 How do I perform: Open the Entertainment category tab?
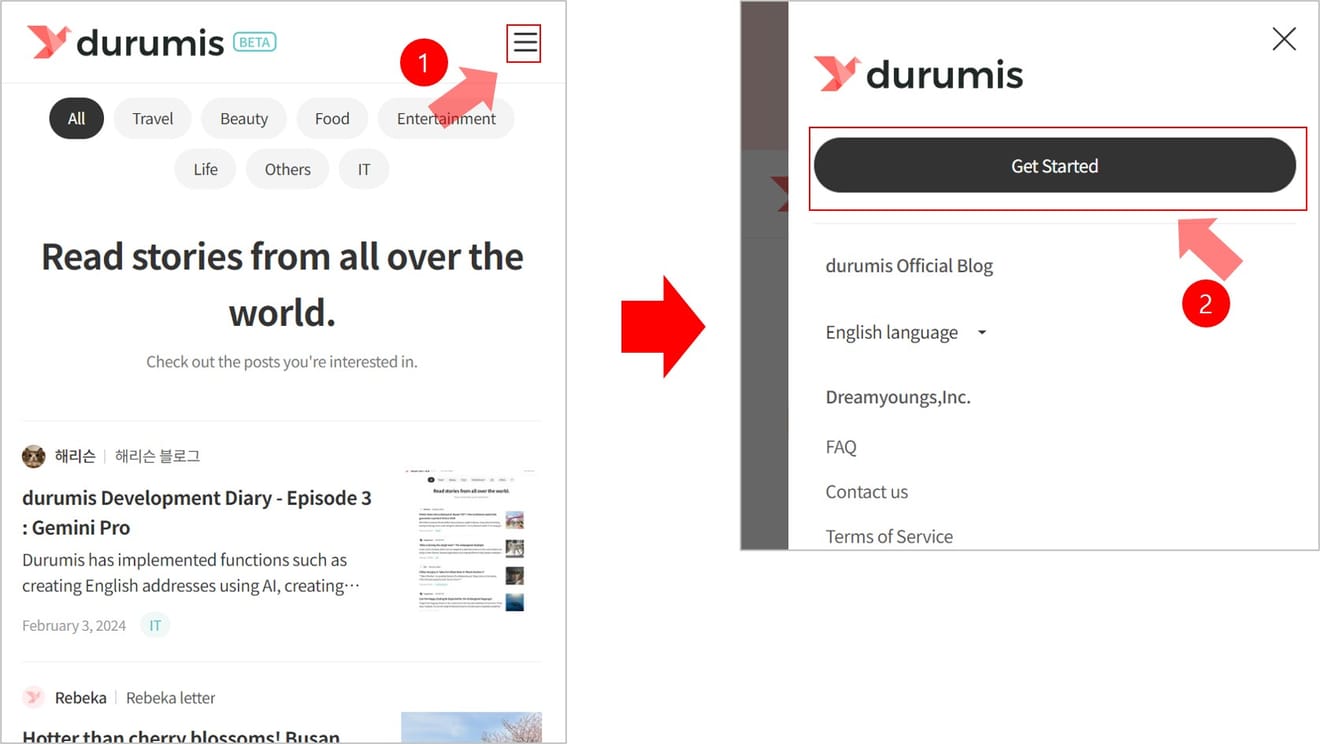click(x=446, y=118)
